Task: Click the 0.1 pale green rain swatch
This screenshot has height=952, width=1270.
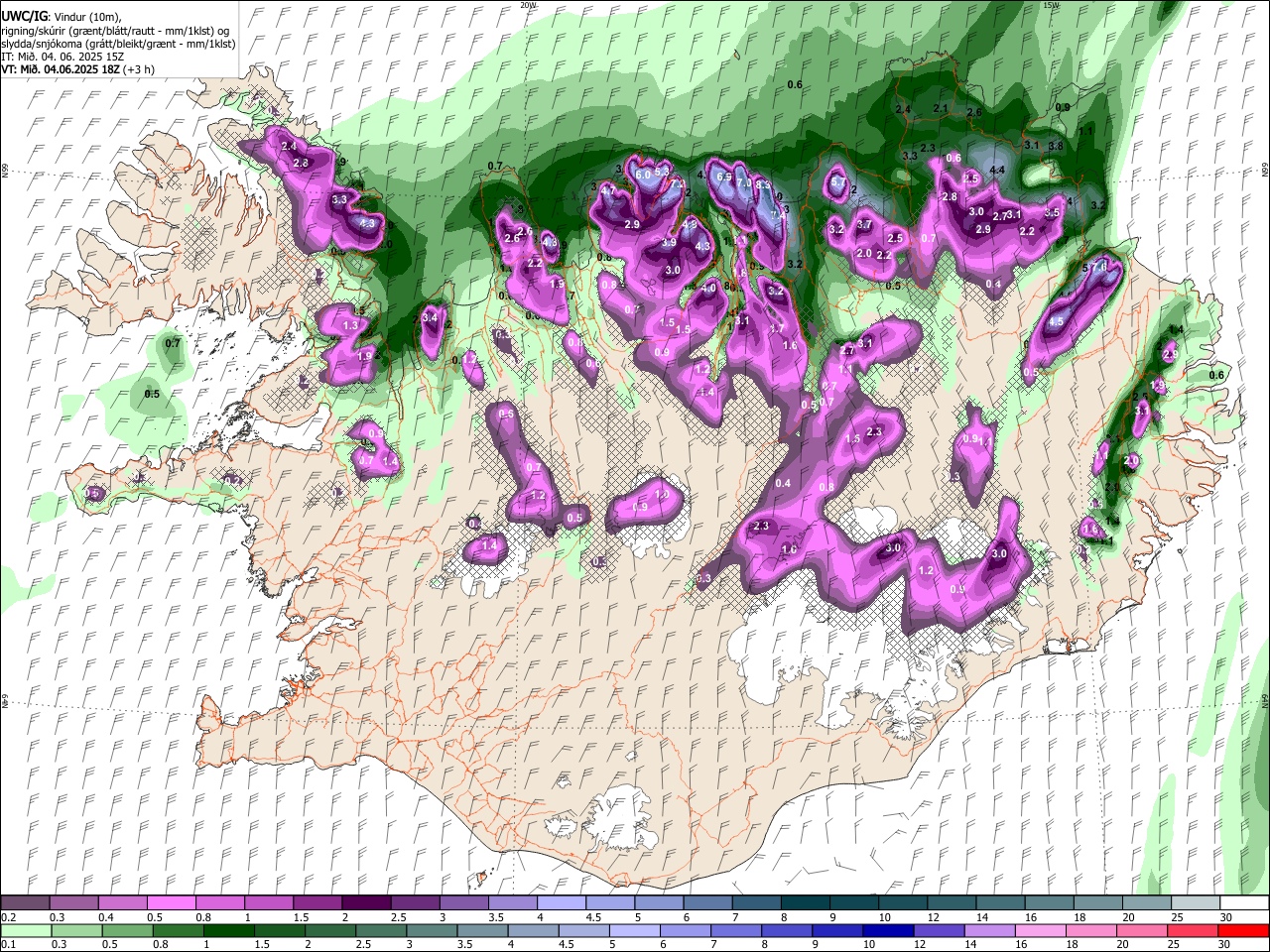Action: (x=26, y=930)
